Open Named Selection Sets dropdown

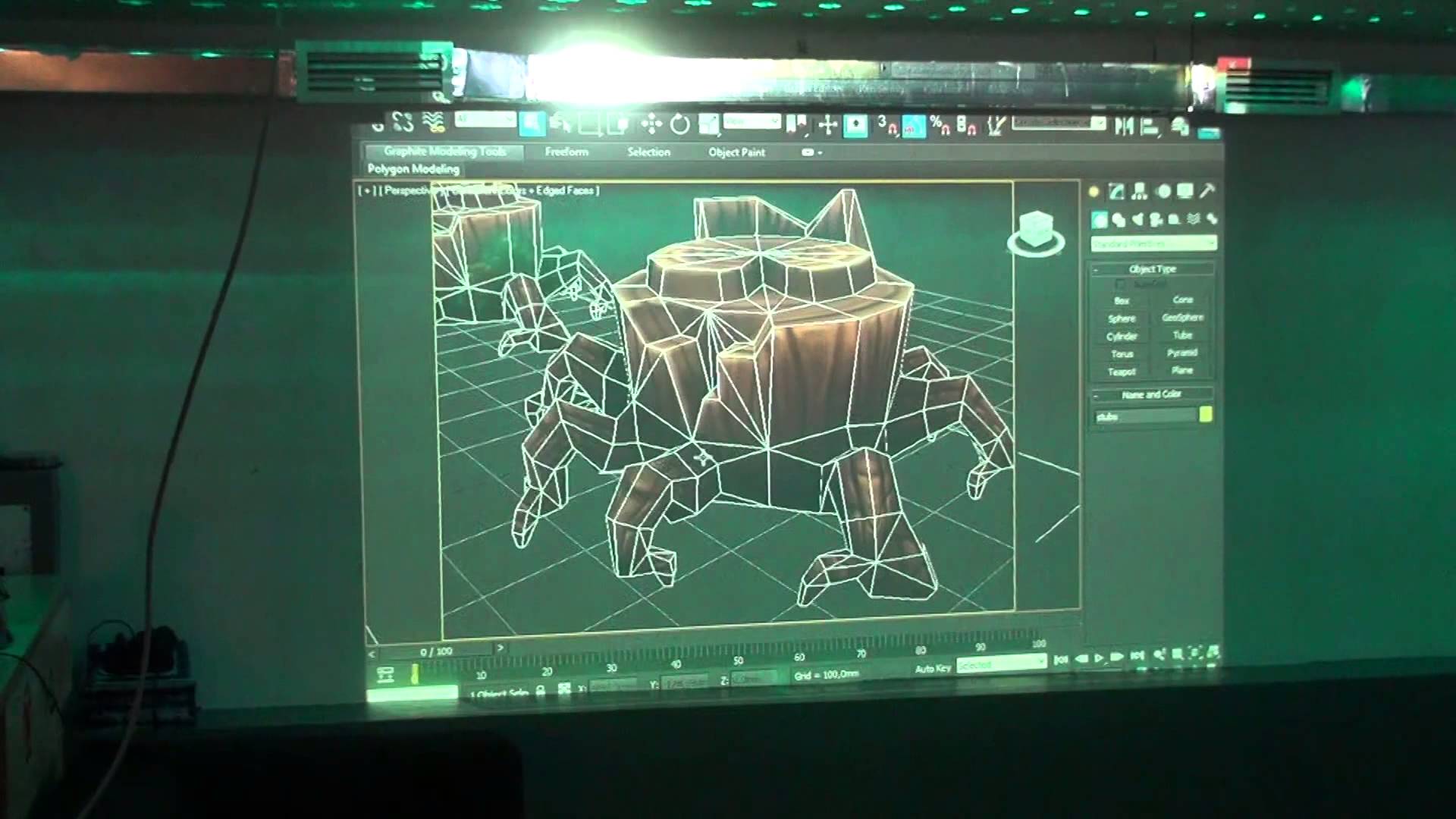click(1059, 122)
